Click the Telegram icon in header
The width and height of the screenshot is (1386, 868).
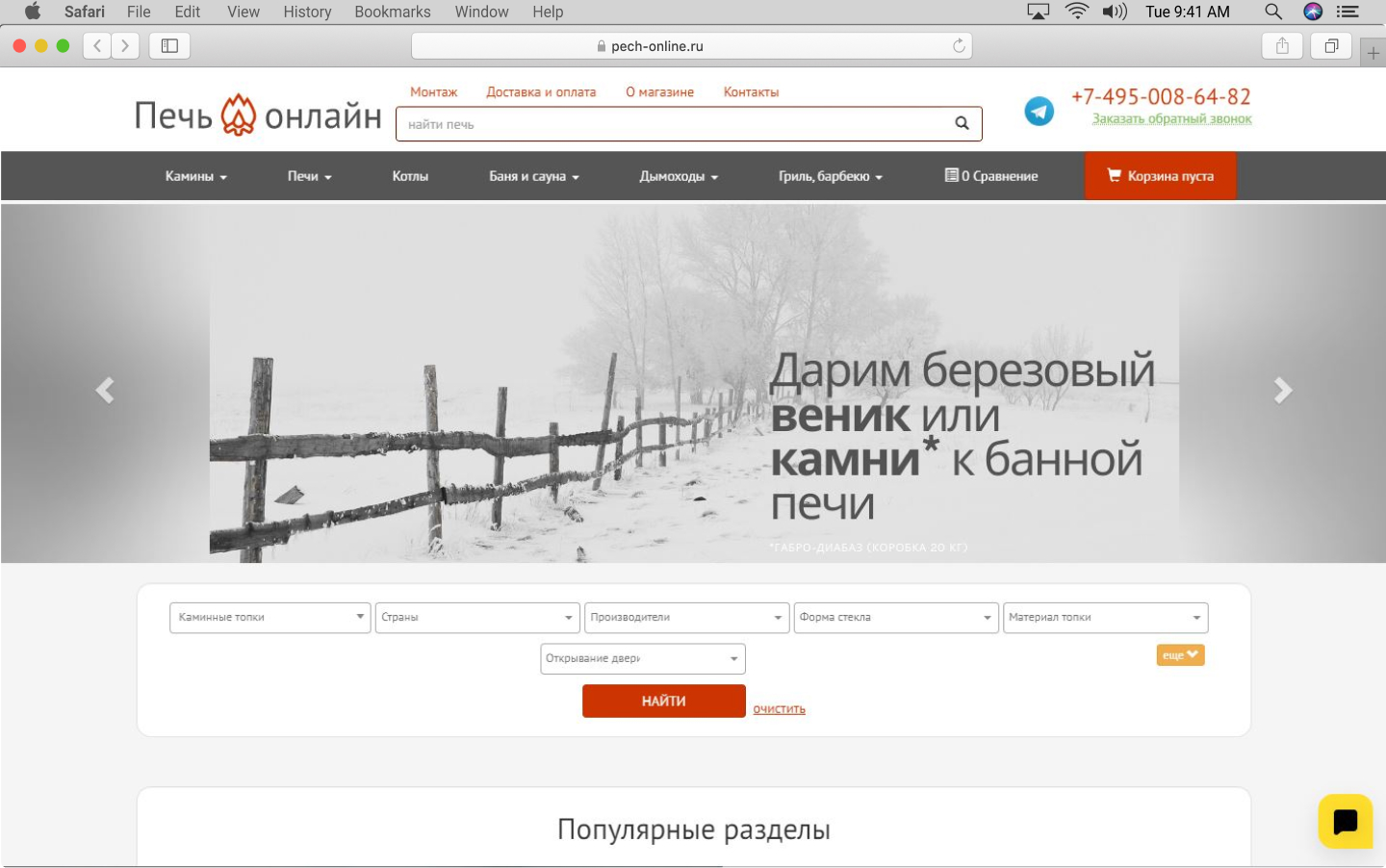pos(1039,112)
